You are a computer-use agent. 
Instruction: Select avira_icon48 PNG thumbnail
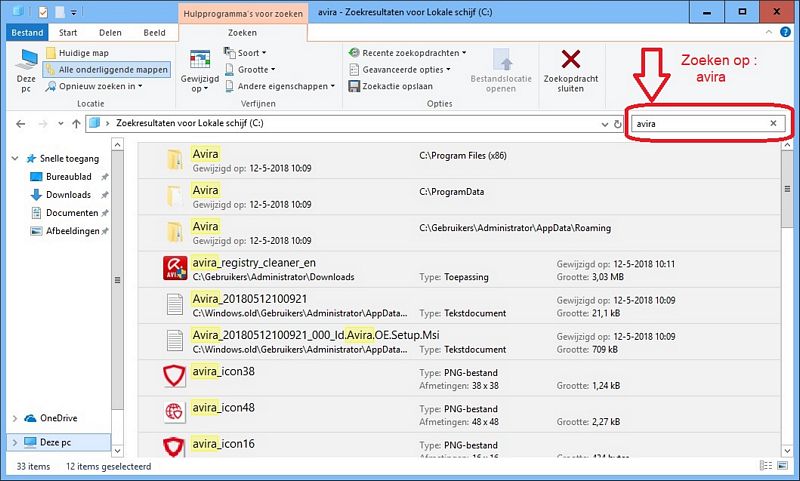point(174,412)
